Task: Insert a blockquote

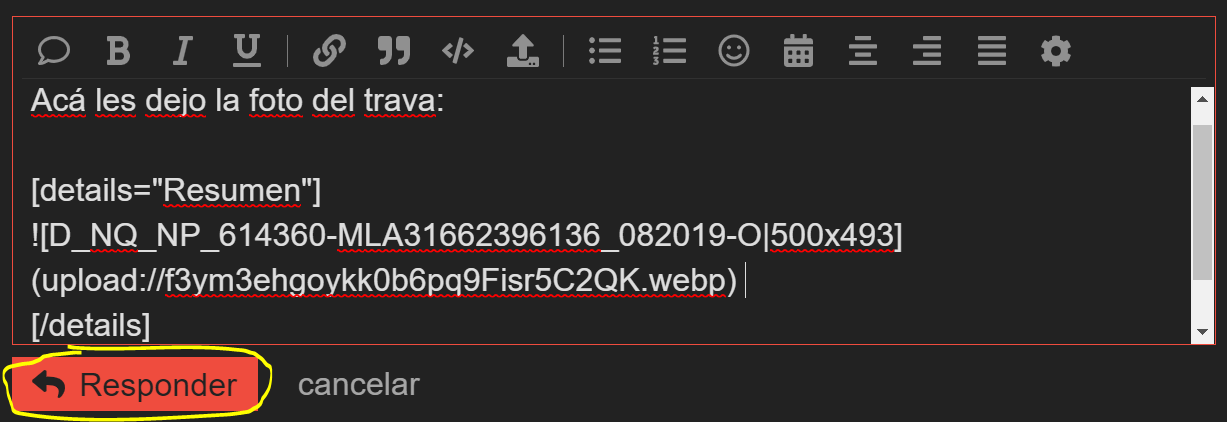Action: (x=394, y=50)
